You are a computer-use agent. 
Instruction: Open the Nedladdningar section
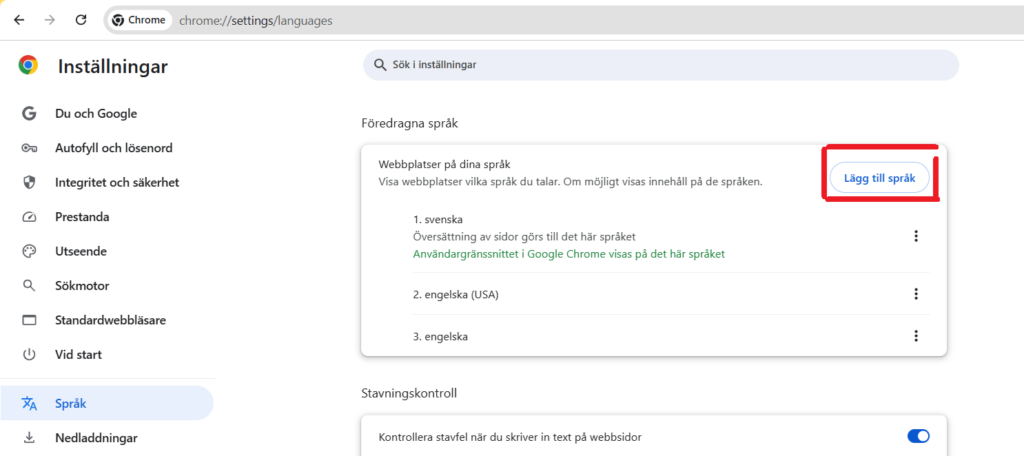[x=96, y=438]
